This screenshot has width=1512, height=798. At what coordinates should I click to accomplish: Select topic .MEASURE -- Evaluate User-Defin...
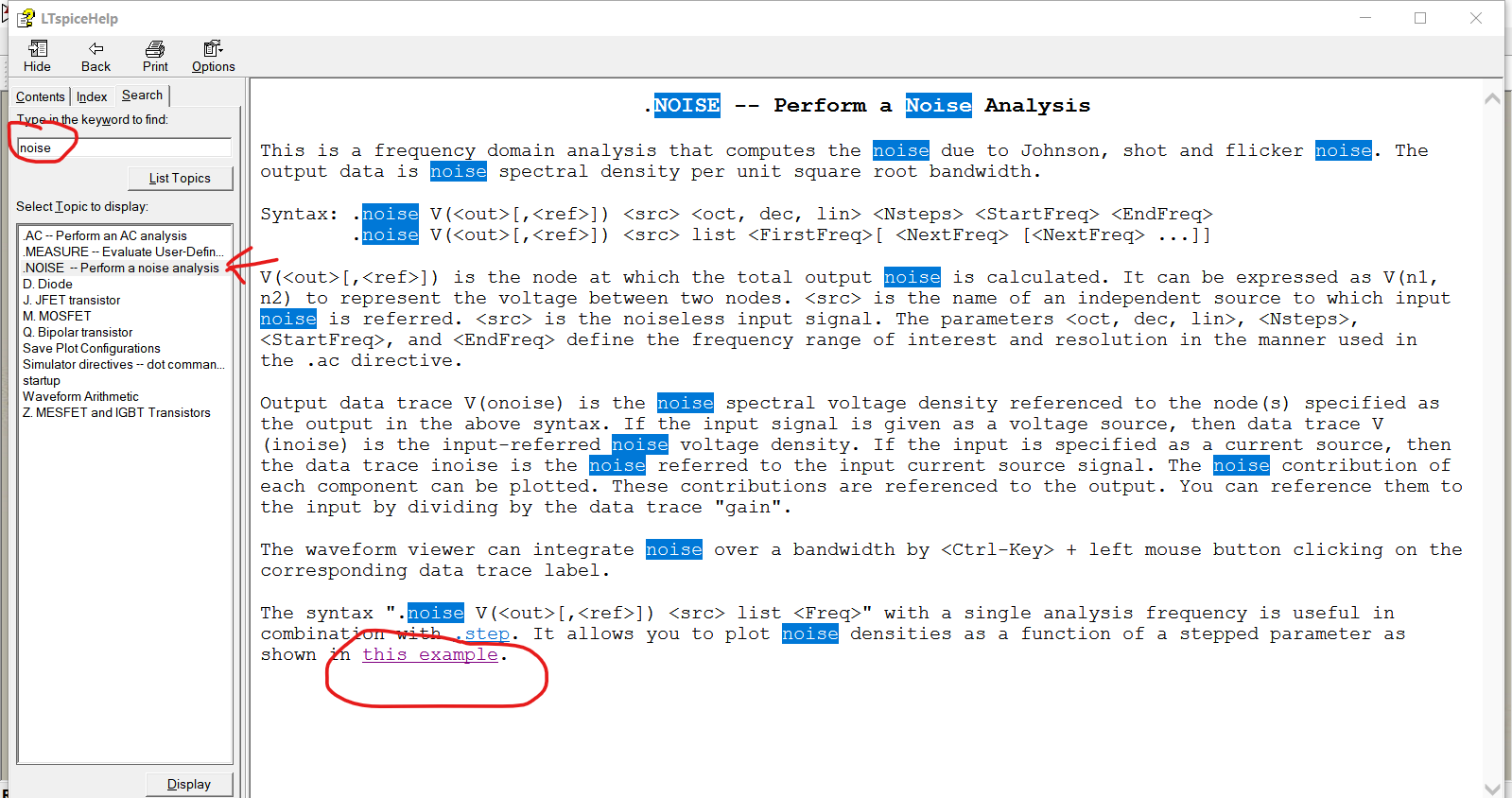[x=124, y=252]
